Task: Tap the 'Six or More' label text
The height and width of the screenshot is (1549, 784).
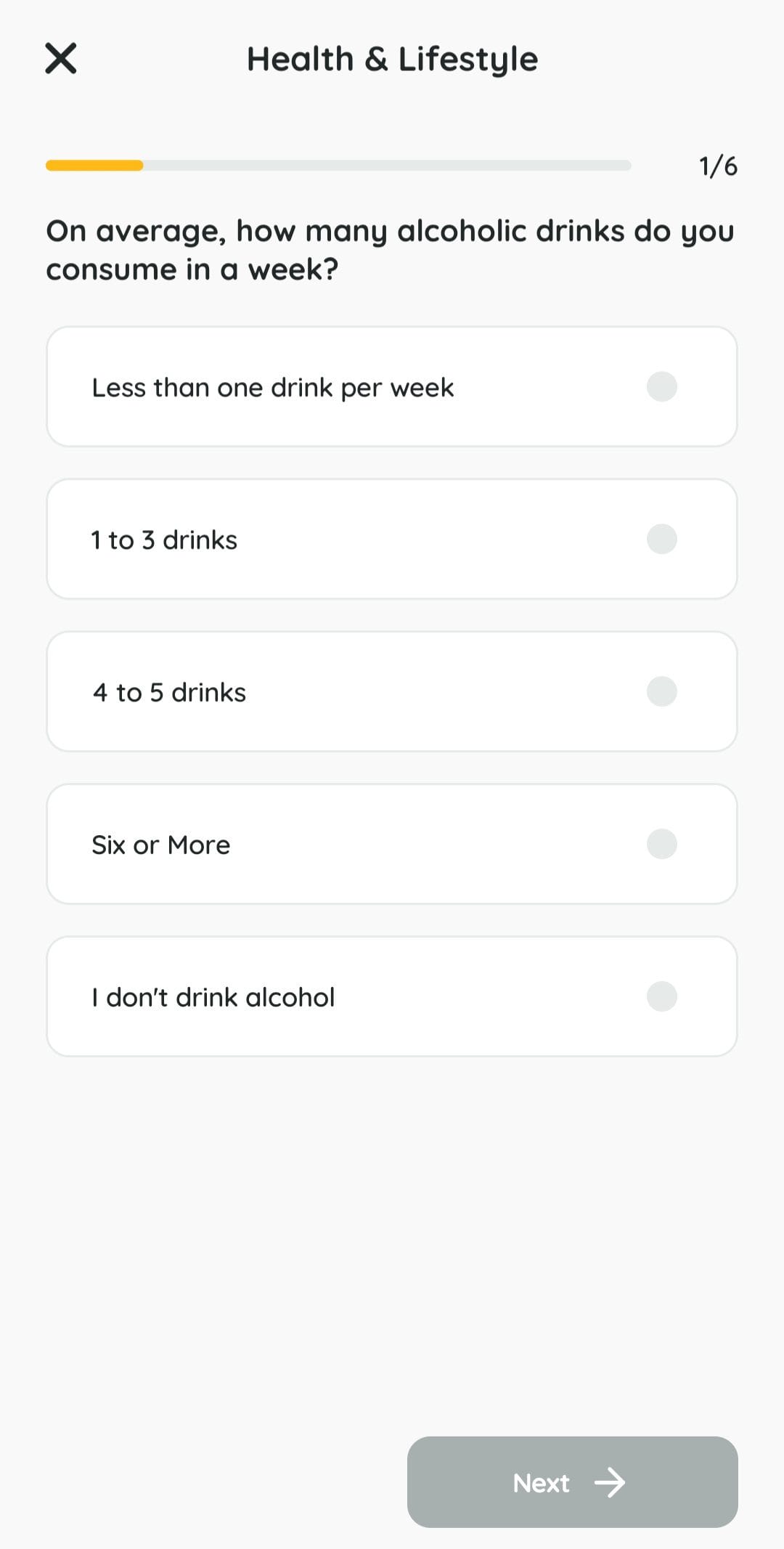Action: [x=160, y=845]
